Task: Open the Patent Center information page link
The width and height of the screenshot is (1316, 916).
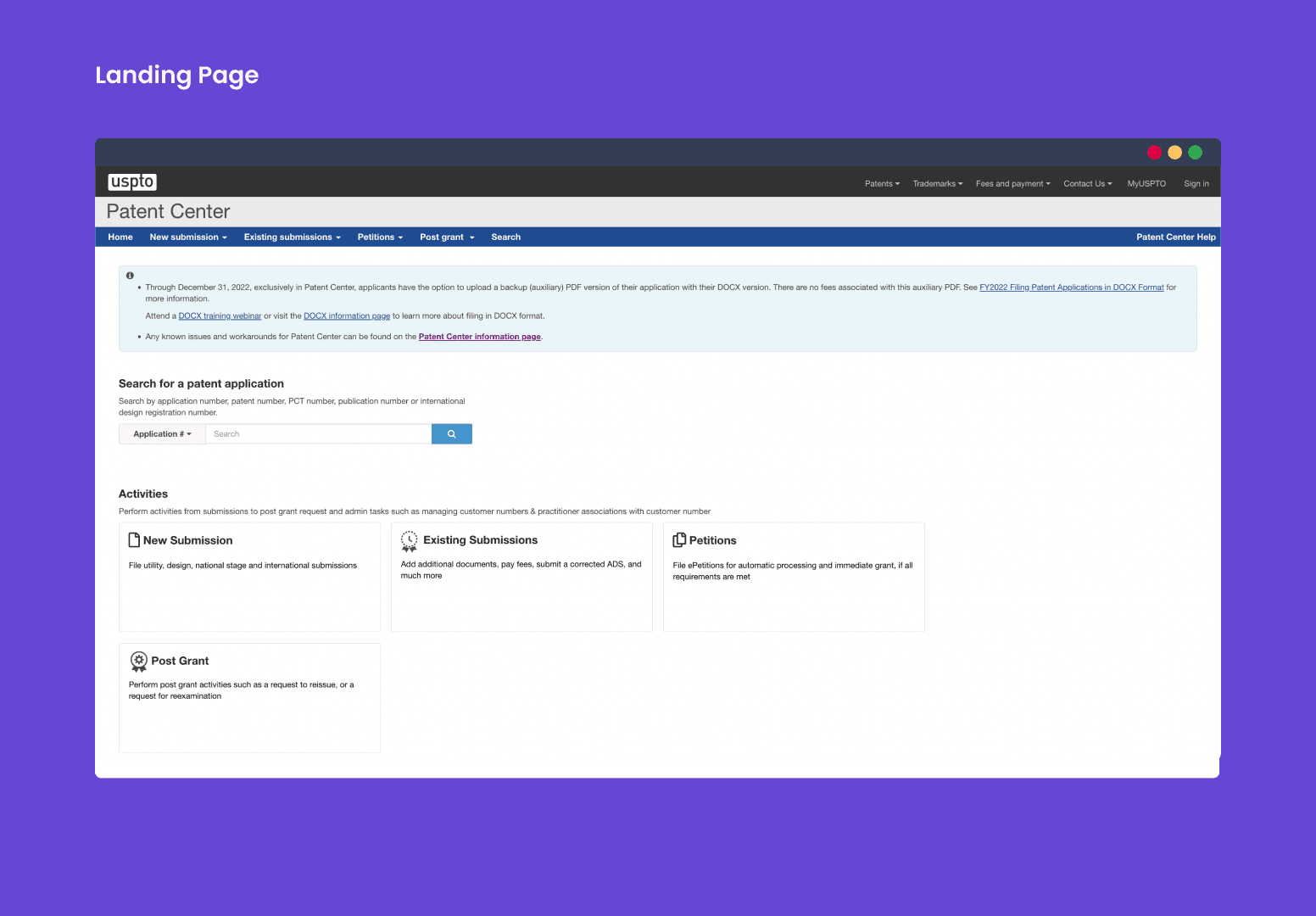Action: 480,337
